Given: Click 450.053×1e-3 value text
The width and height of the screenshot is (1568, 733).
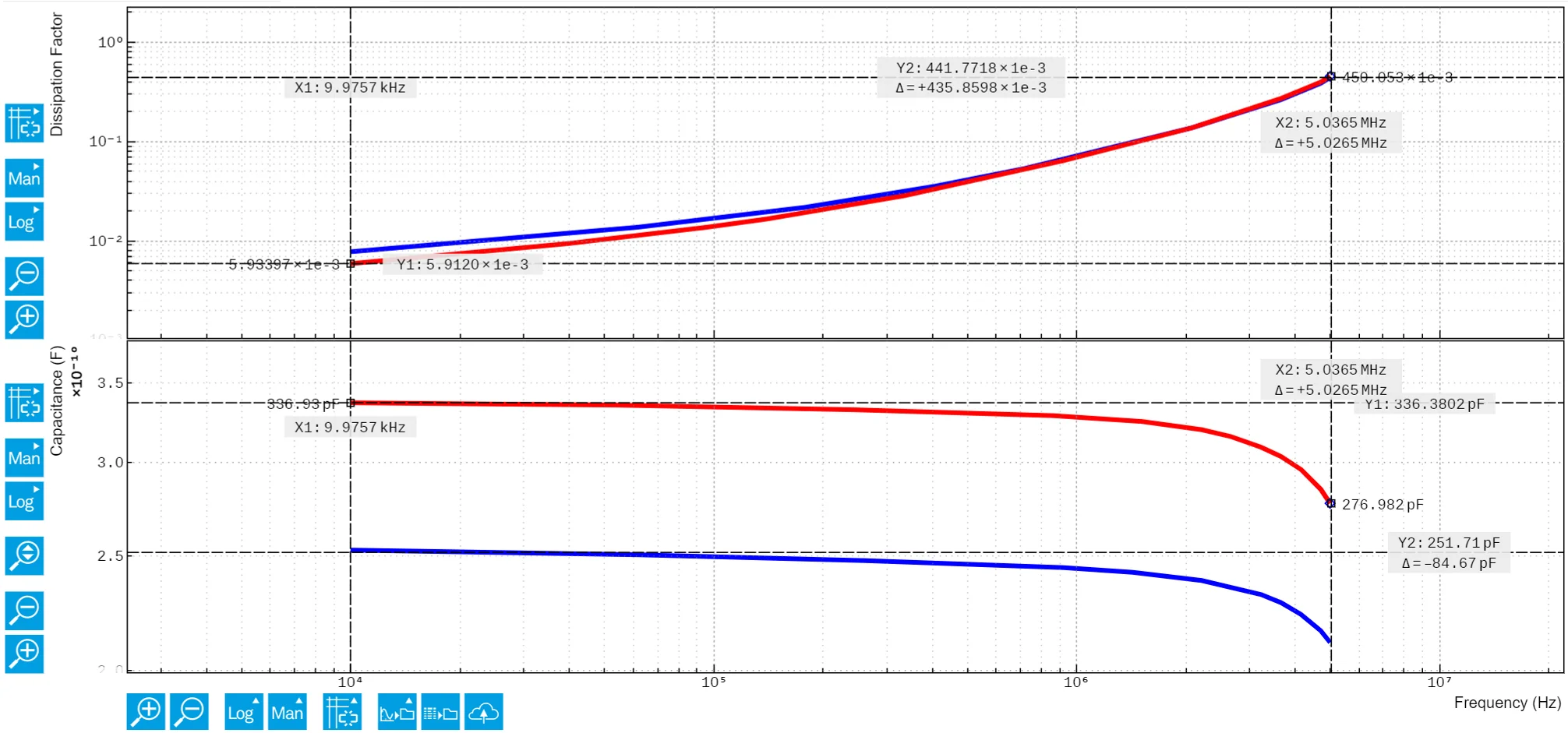Looking at the screenshot, I should pos(1397,77).
